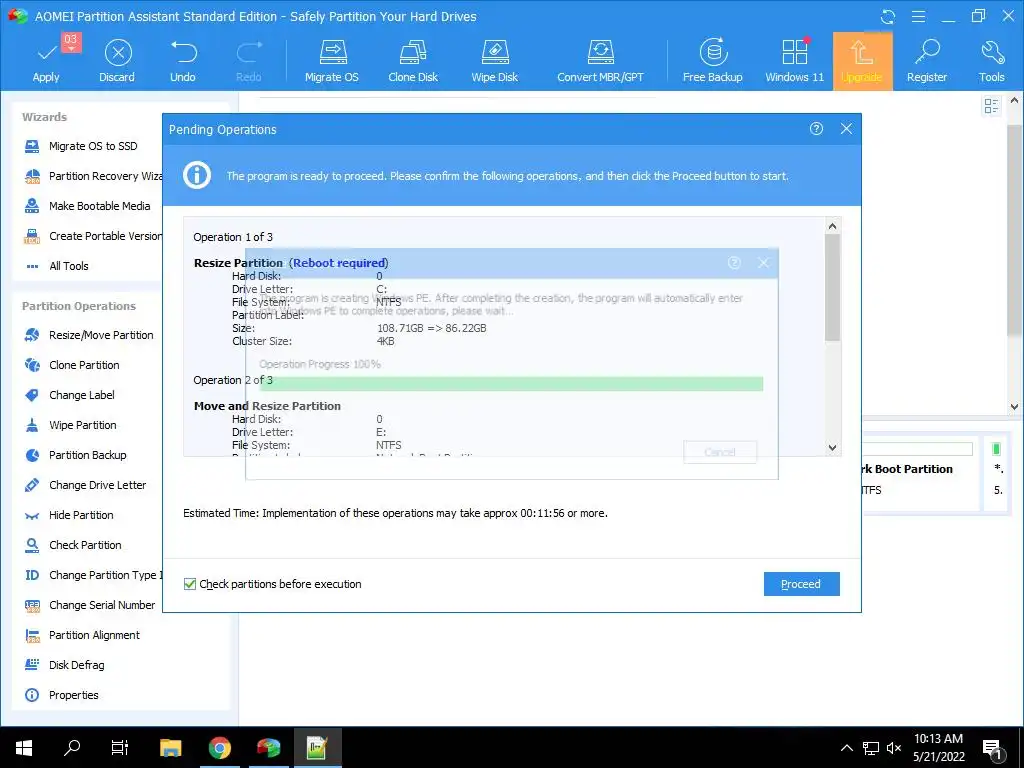Image resolution: width=1024 pixels, height=768 pixels.
Task: Open Partition Recovery Wizard
Action: pyautogui.click(x=92, y=176)
